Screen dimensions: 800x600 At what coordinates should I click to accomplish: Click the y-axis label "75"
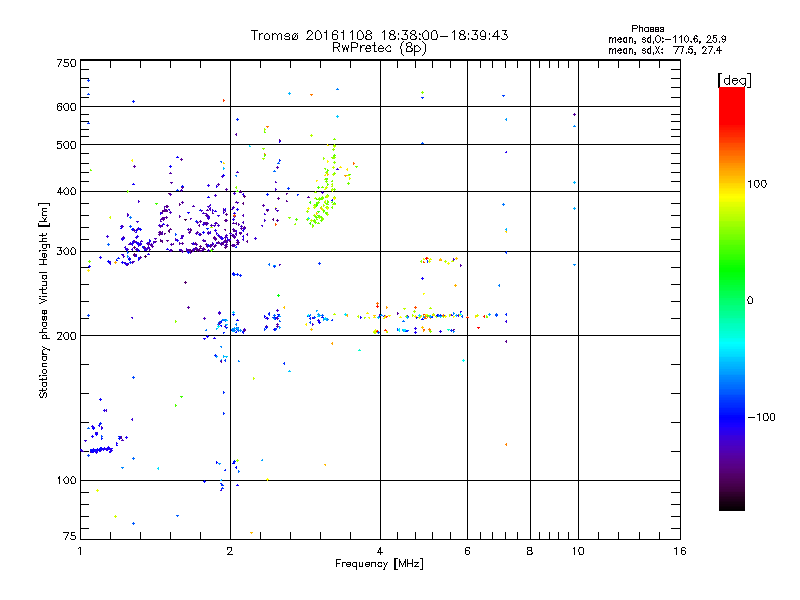tap(70, 536)
